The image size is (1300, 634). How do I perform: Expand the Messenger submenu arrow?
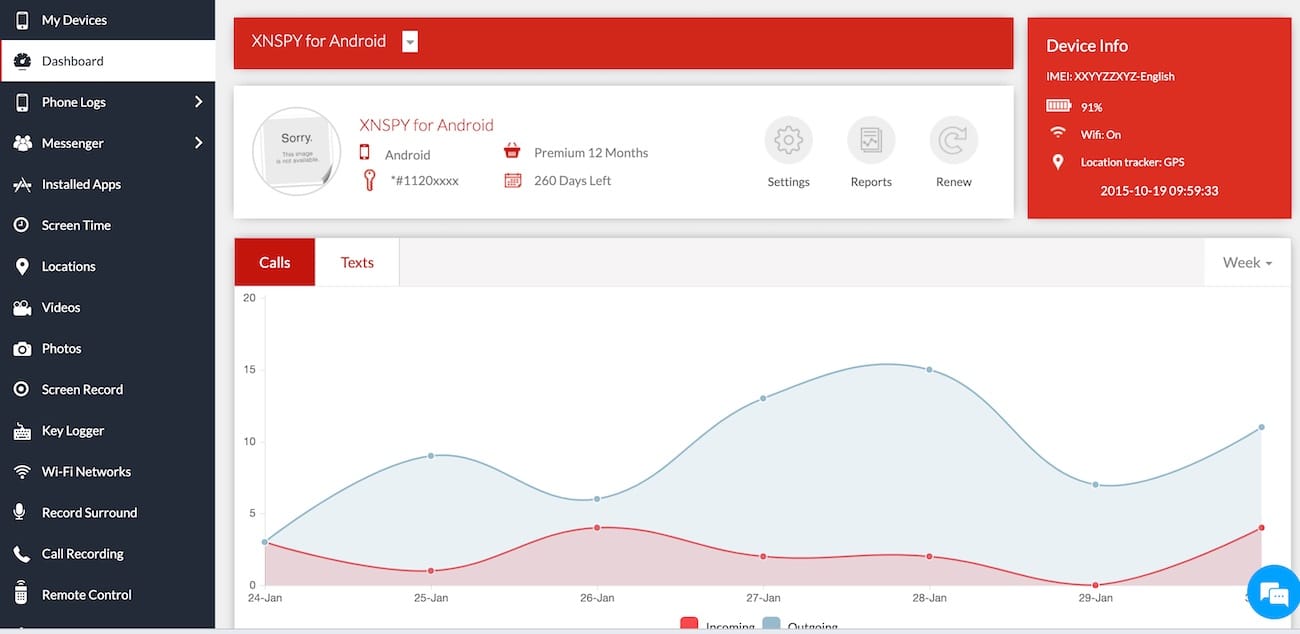[x=198, y=143]
